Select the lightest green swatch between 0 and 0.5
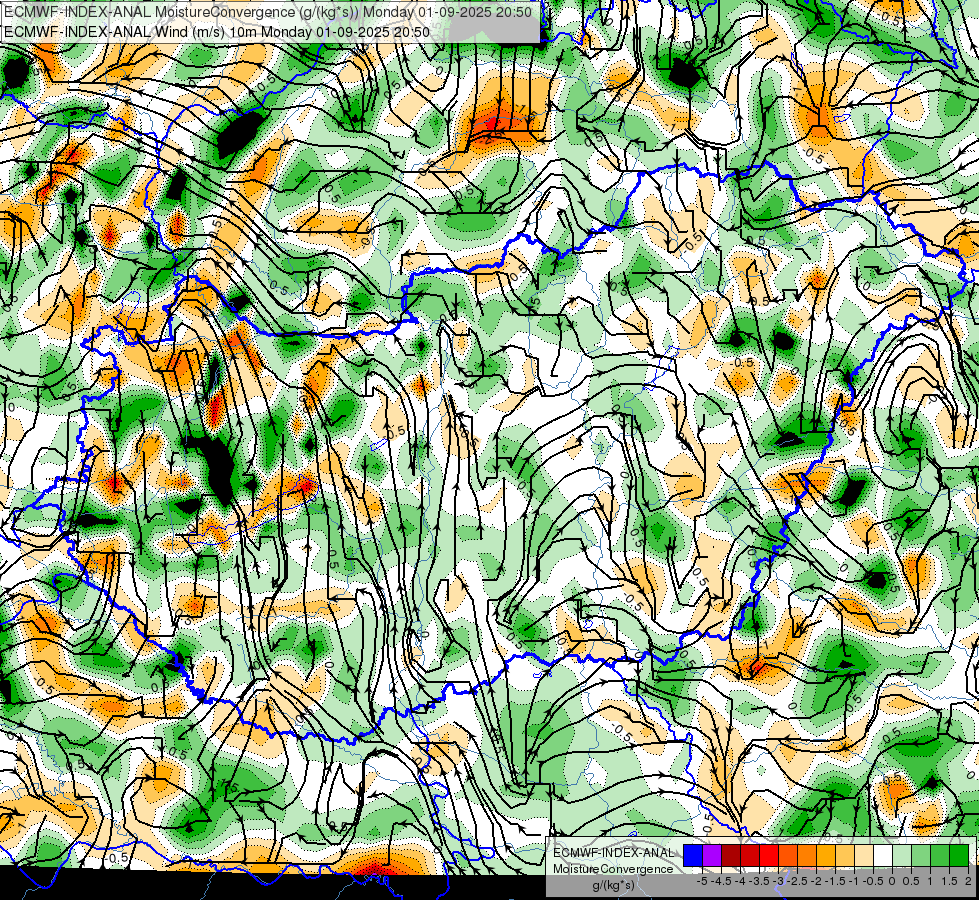The height and width of the screenshot is (900, 979). 902,856
